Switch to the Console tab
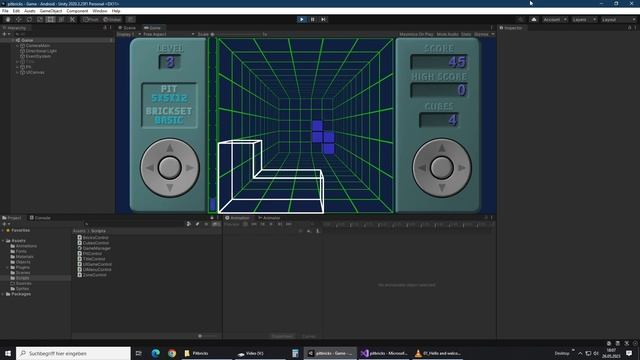Screen dimensions: 640x360 tap(40, 218)
